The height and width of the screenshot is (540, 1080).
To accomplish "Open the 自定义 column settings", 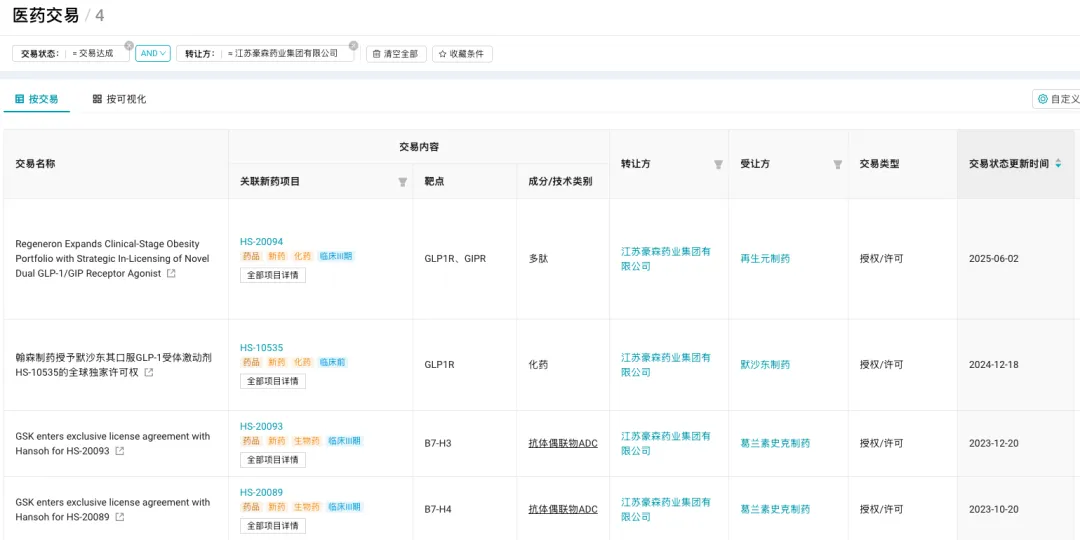I will click(x=1058, y=99).
